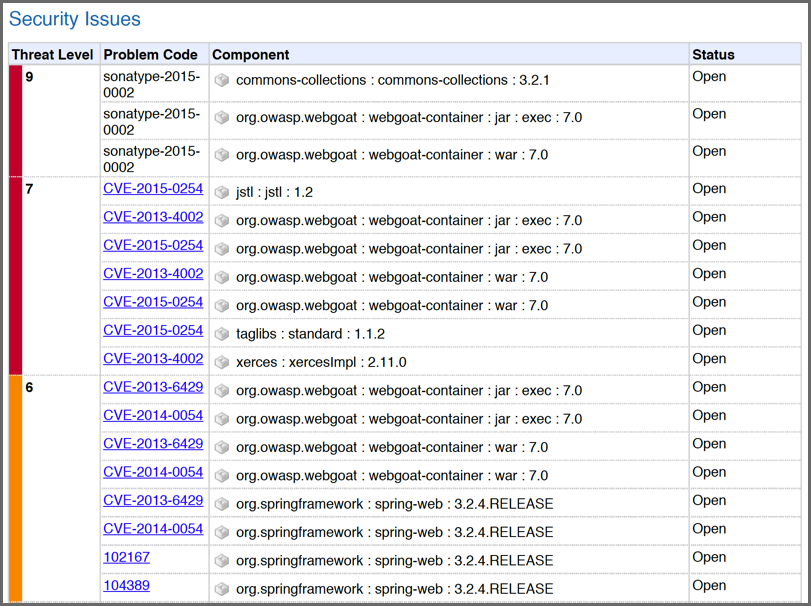Click threat level number 7
This screenshot has height=606, width=811.
29,189
